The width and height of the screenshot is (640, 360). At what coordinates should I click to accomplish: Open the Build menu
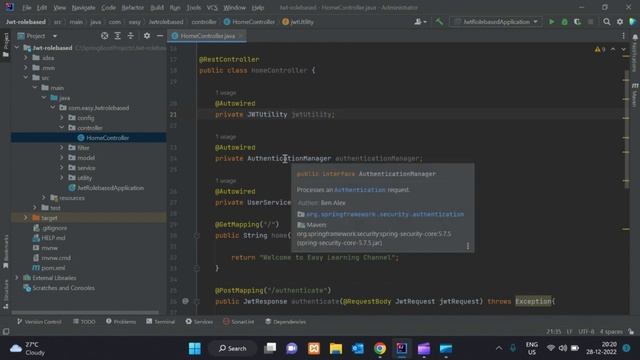pyautogui.click(x=157, y=7)
